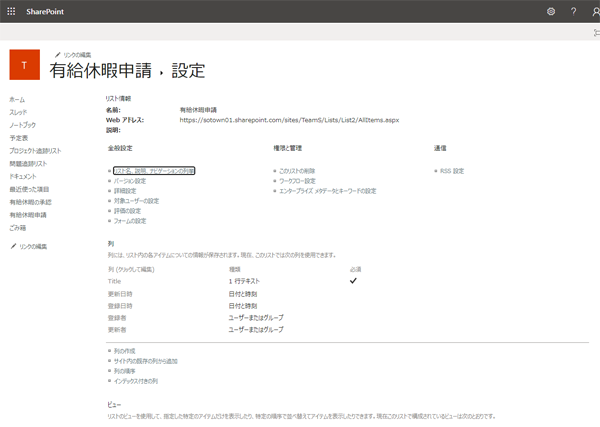Open フォームの設定

coord(130,221)
